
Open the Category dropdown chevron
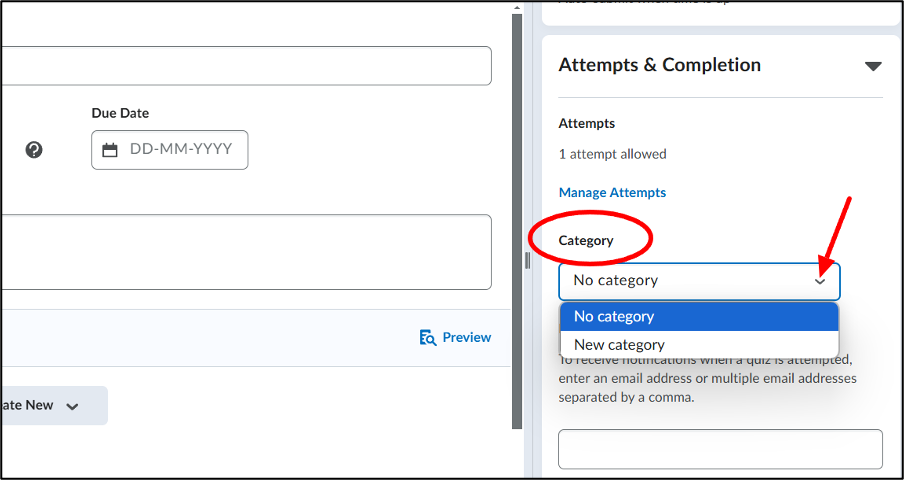[x=820, y=282]
